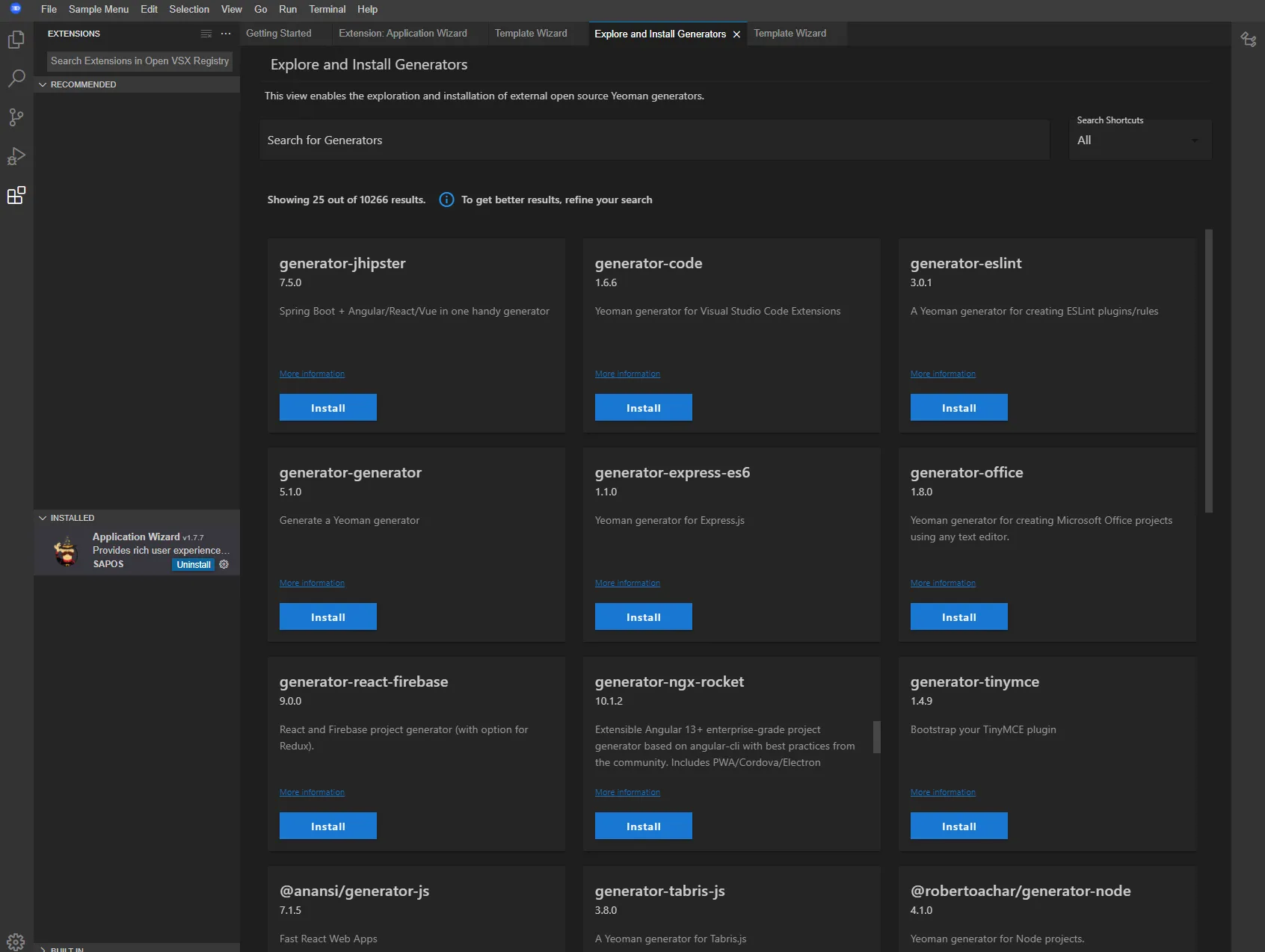Open Extensions panel more actions ellipsis

[x=226, y=34]
